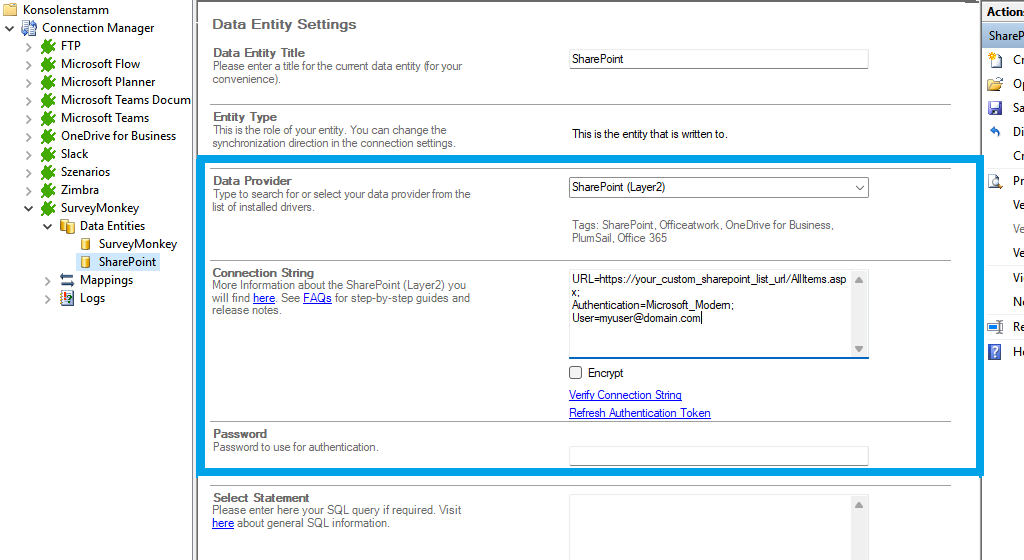Click the help question mark icon in Actions
Image resolution: width=1024 pixels, height=560 pixels.
(x=995, y=352)
